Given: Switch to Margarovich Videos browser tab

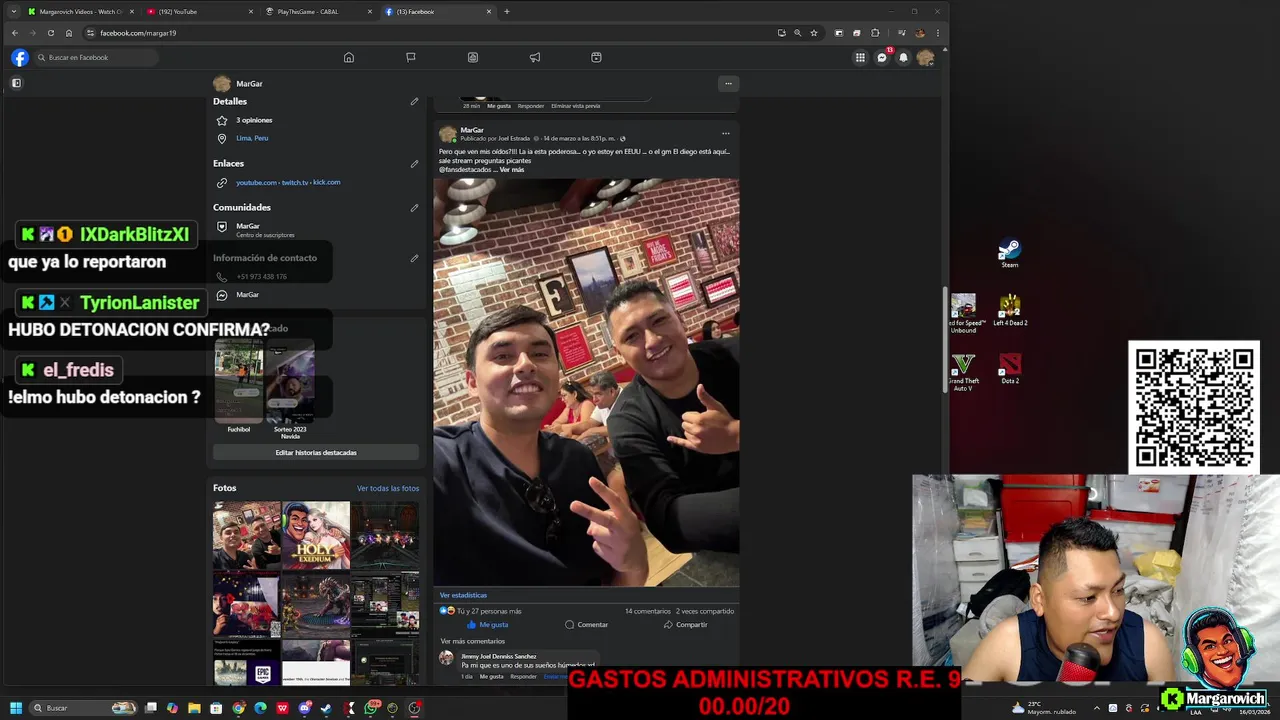Looking at the screenshot, I should point(80,11).
